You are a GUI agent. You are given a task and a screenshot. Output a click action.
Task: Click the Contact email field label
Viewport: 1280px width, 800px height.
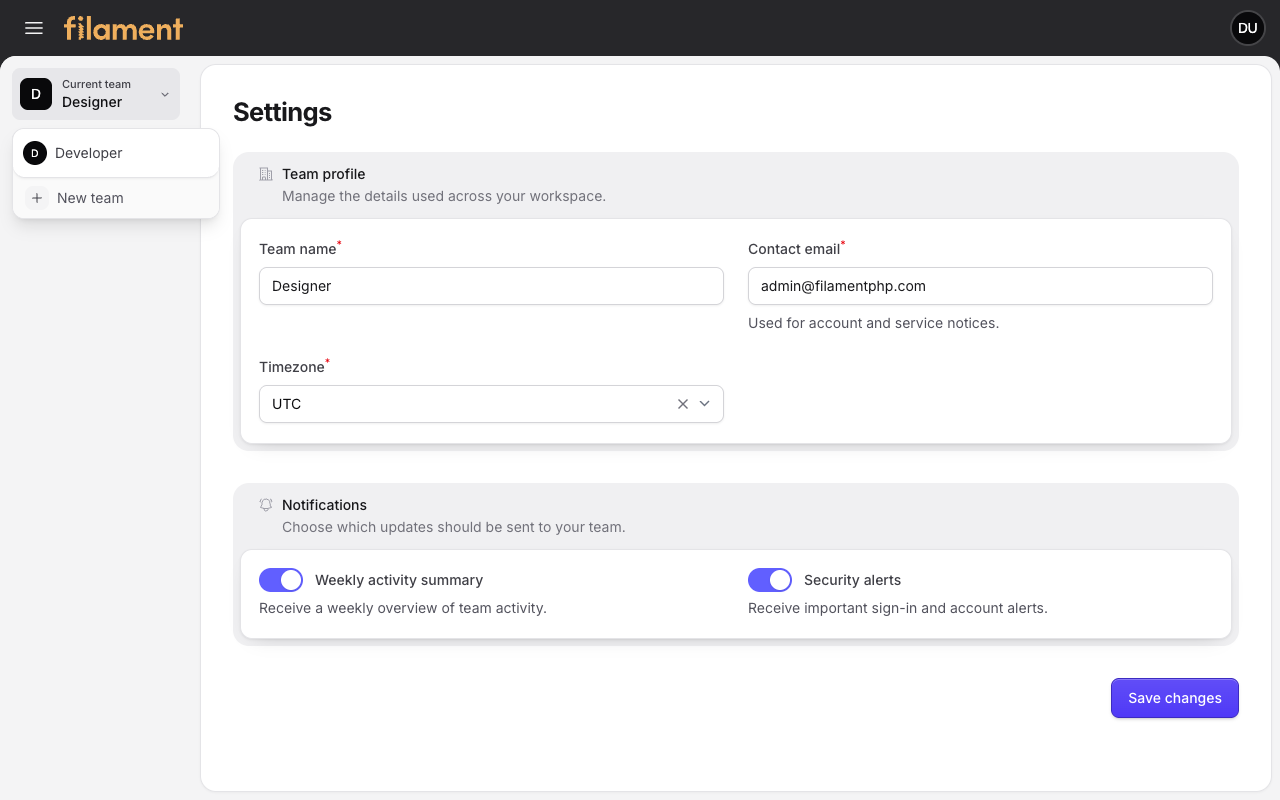point(794,249)
